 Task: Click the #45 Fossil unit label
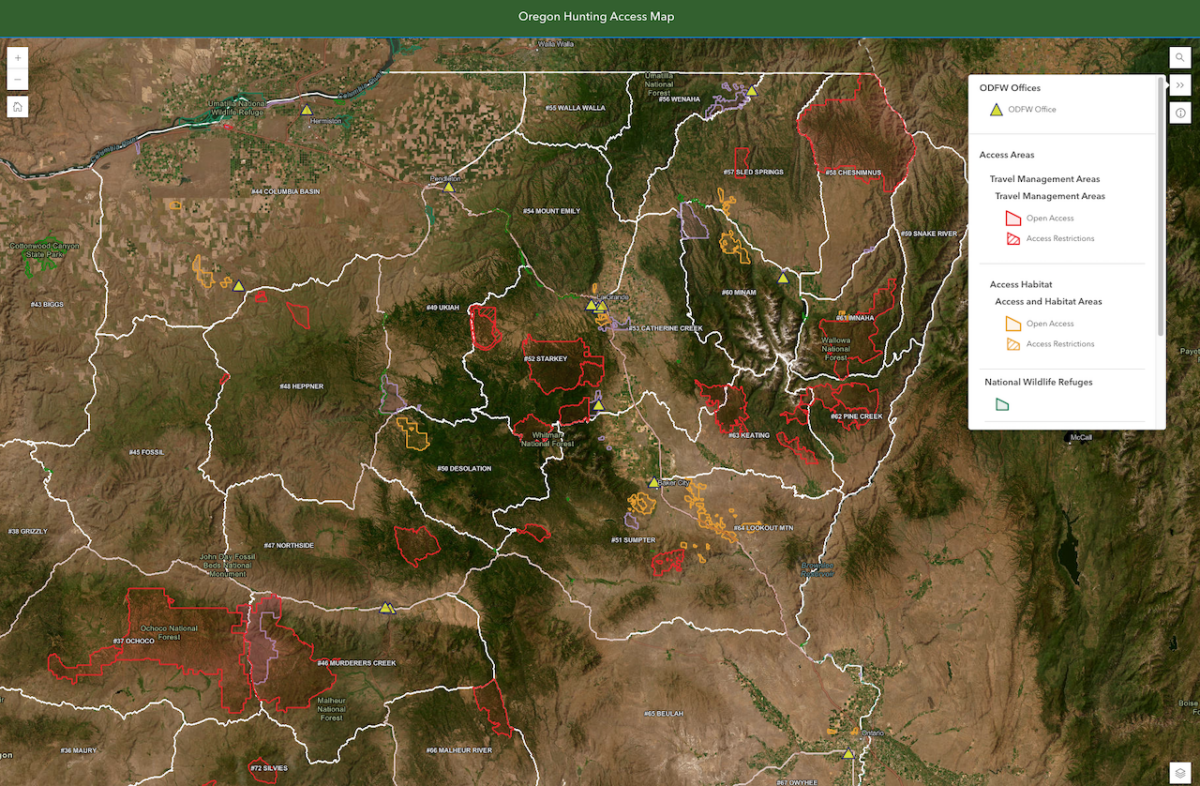146,452
